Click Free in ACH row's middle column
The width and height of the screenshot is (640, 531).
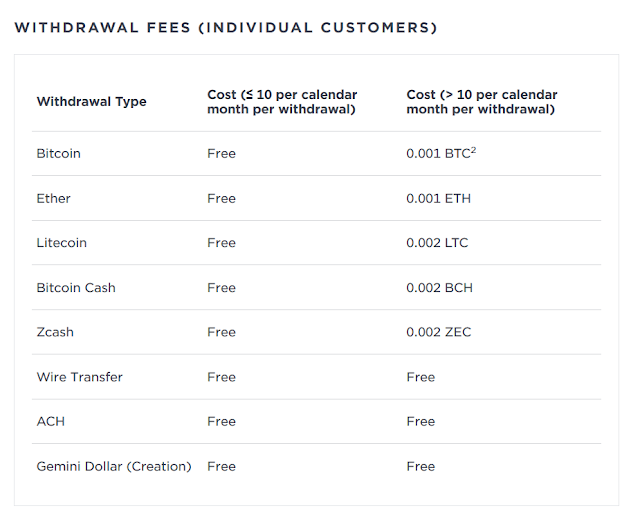tap(221, 422)
